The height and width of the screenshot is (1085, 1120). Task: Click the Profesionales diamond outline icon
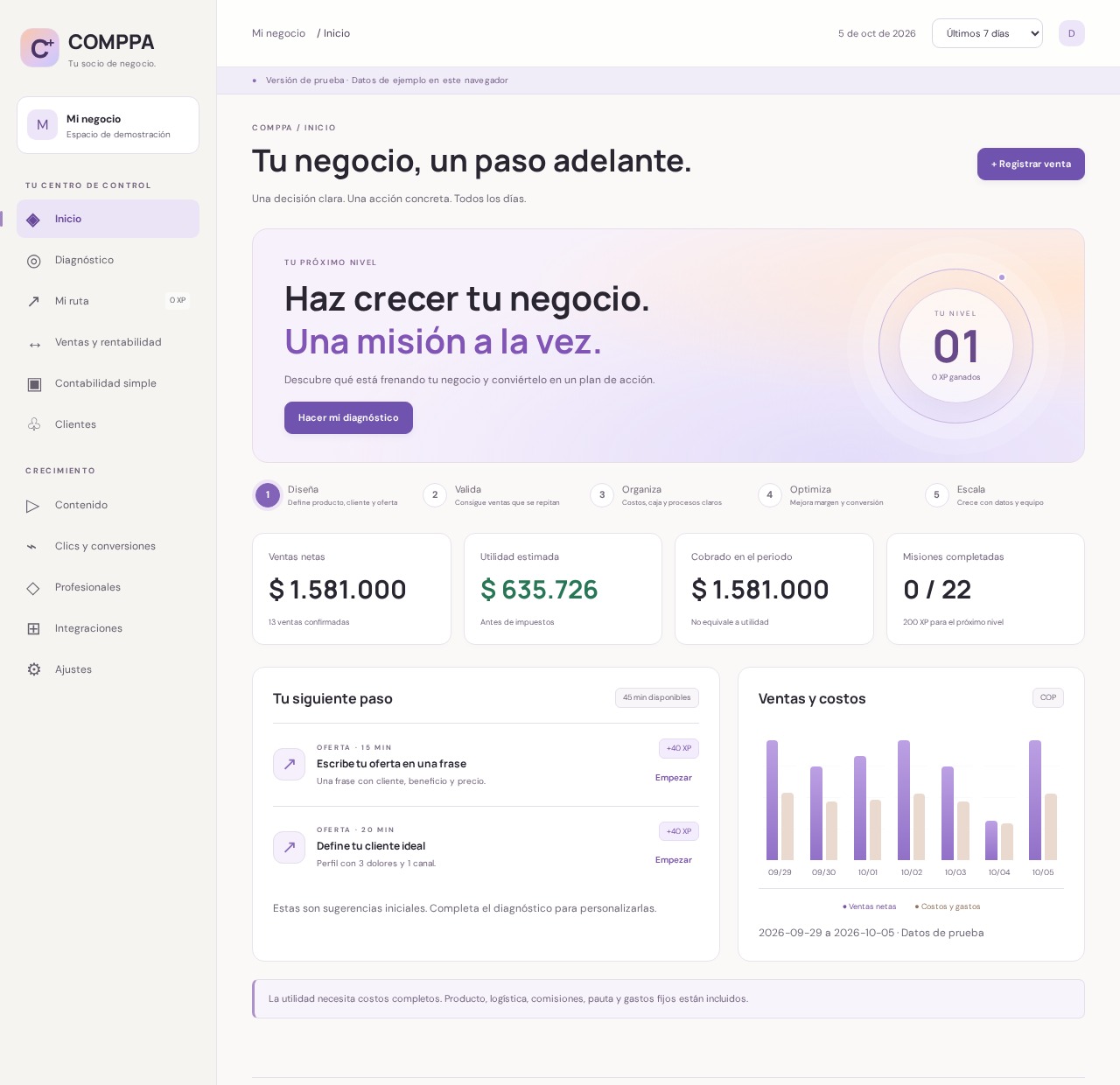point(33,588)
